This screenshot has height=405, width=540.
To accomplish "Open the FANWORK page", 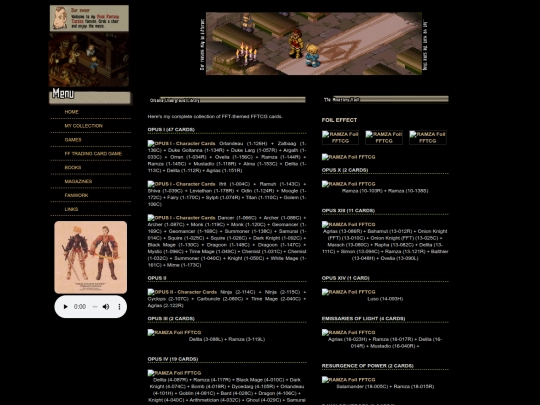I will point(76,195).
